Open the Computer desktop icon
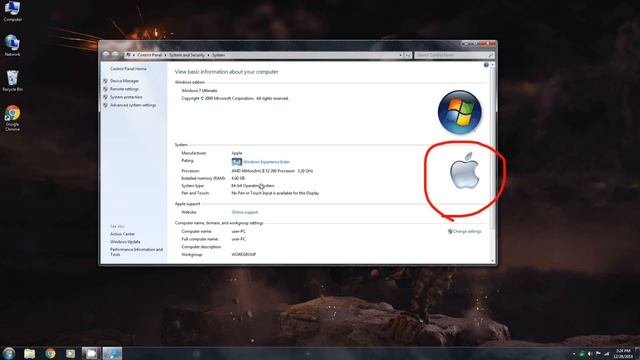 [12, 11]
